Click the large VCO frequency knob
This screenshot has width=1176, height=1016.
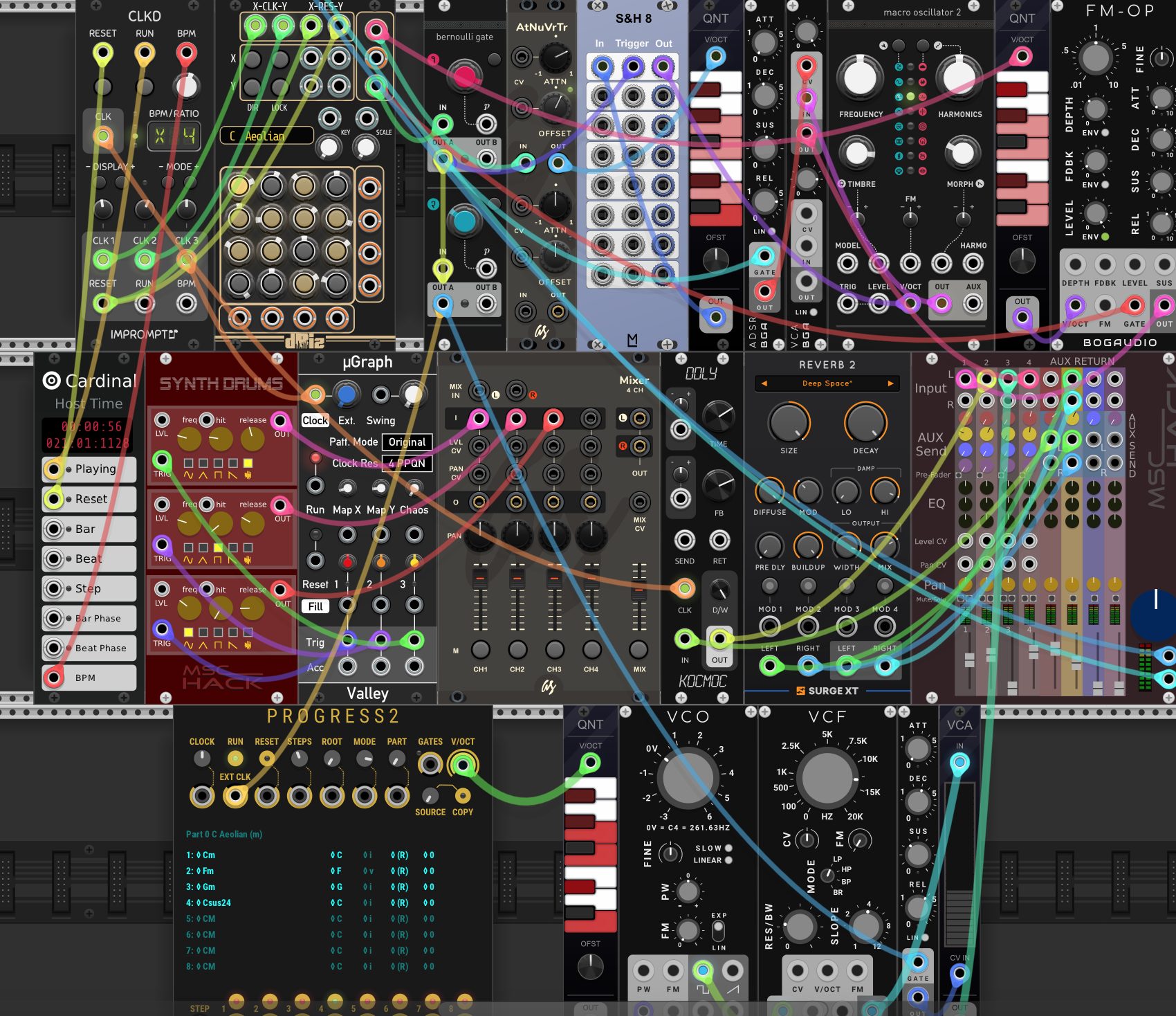tap(688, 778)
